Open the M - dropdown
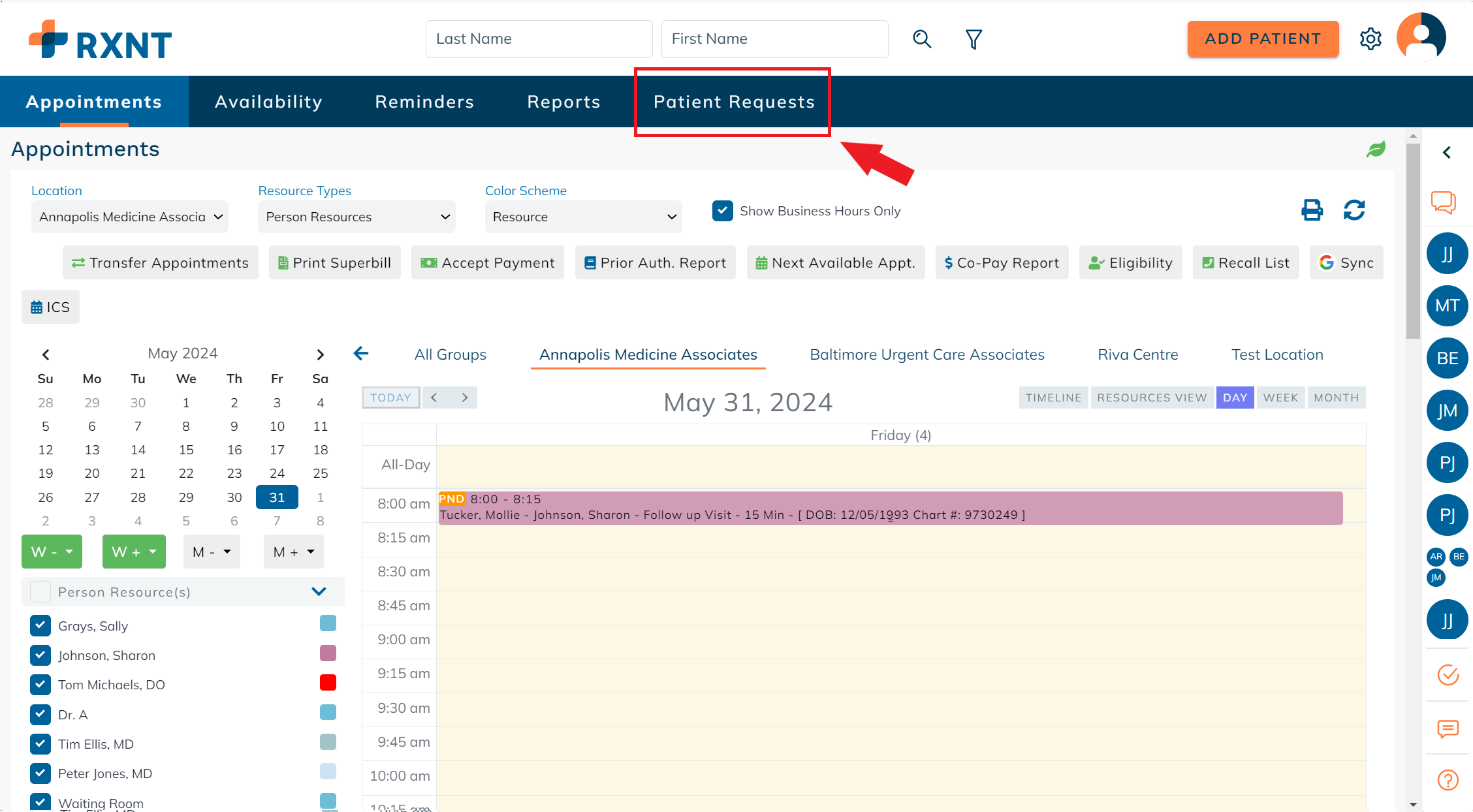This screenshot has width=1473, height=812. (212, 552)
